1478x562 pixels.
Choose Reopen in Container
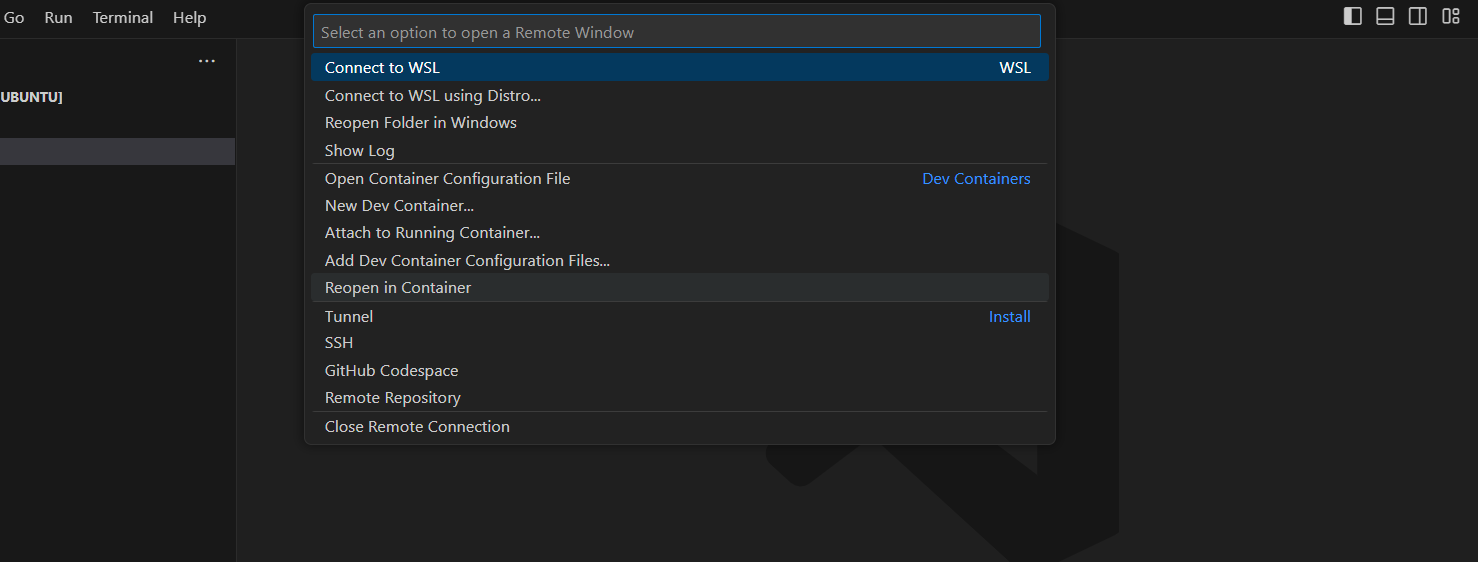tap(680, 288)
